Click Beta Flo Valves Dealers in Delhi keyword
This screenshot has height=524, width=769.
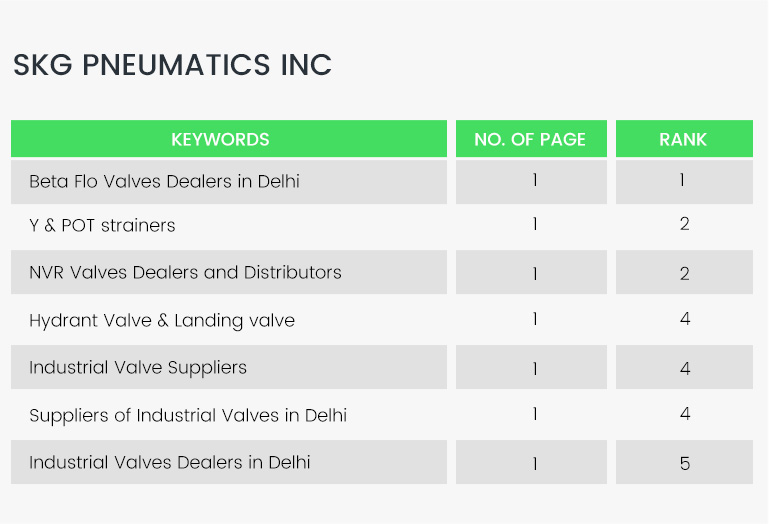pos(164,181)
